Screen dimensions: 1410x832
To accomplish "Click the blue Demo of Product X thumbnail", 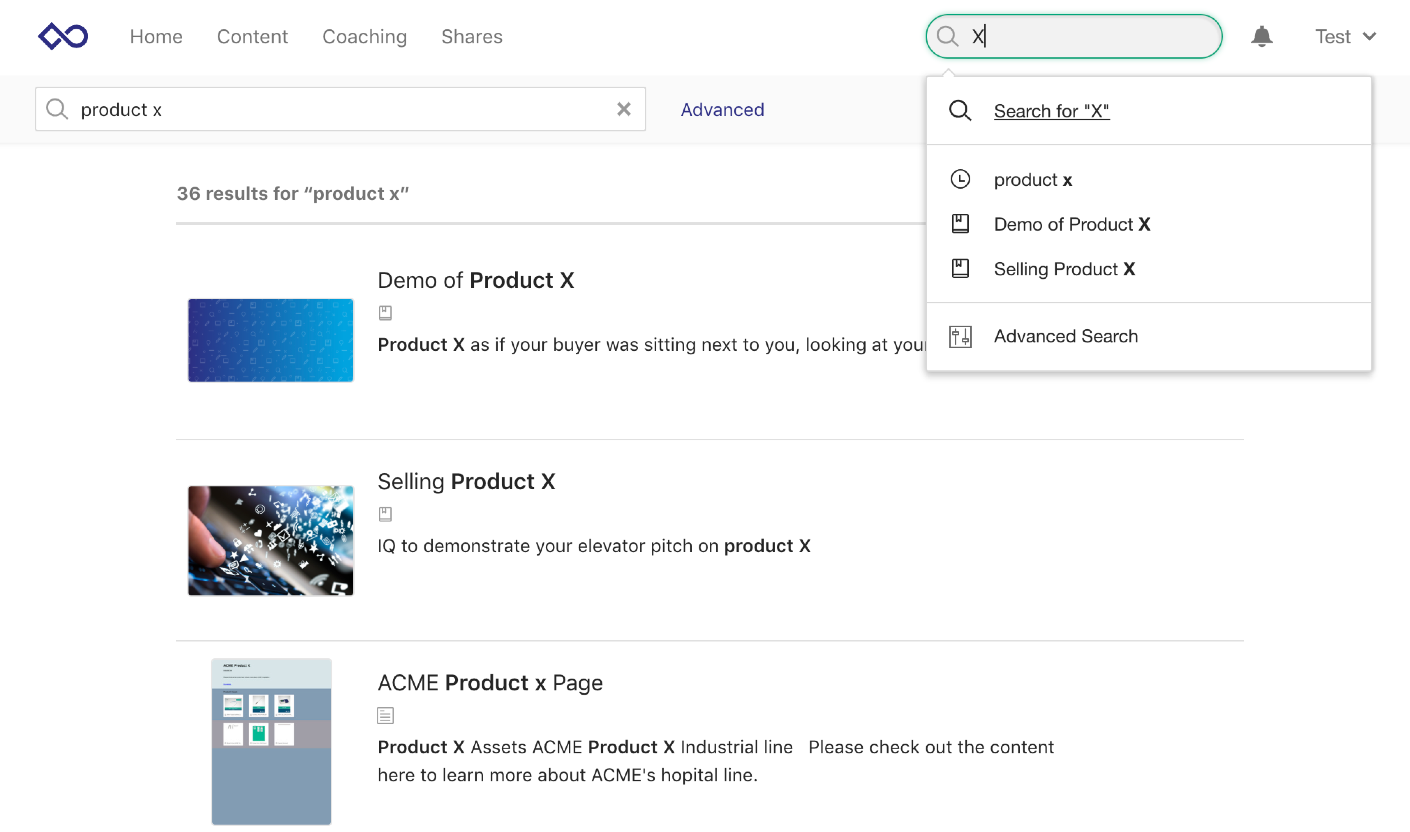I will point(270,340).
